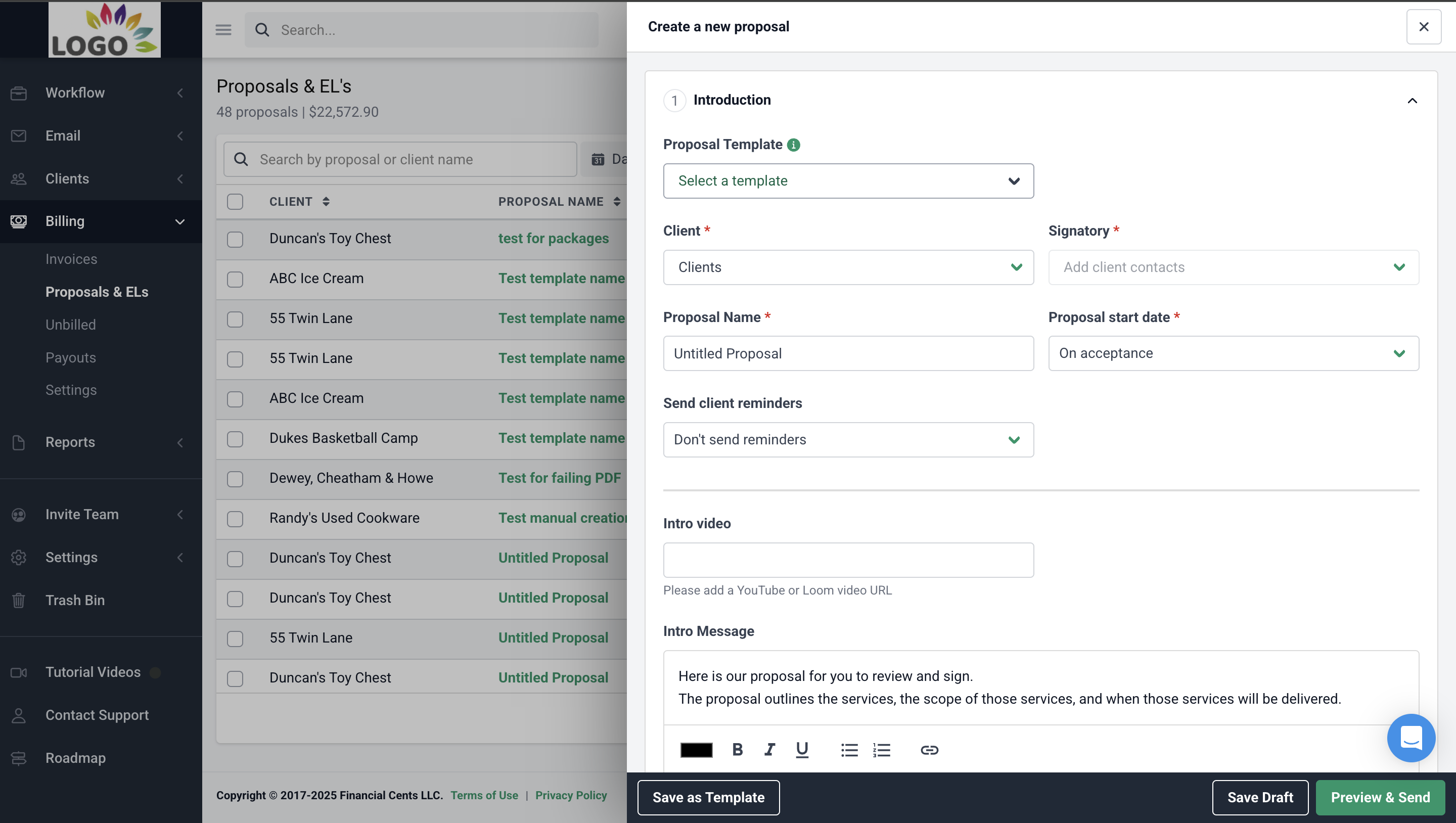Click the Preview & Send button

pyautogui.click(x=1380, y=797)
